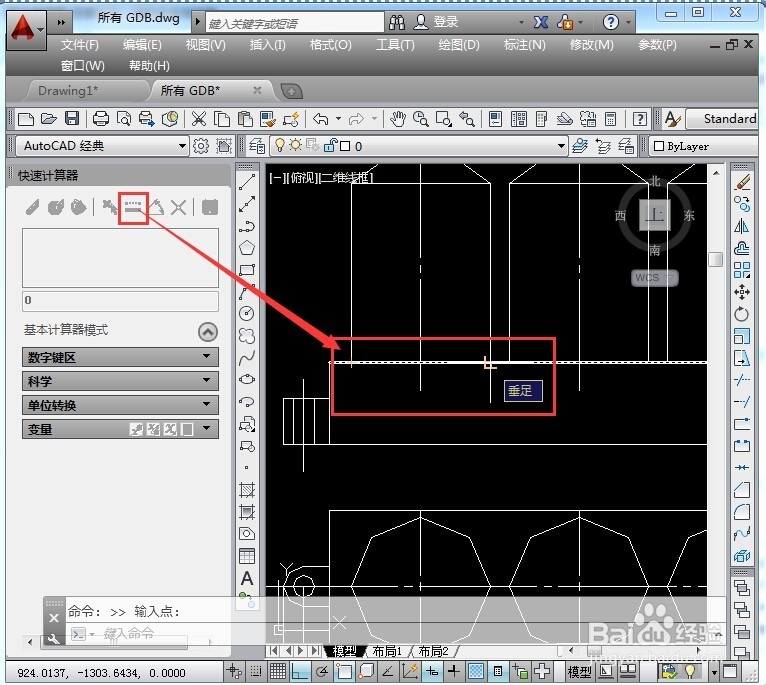Select the Circle drawing tool
This screenshot has width=766, height=685.
click(x=247, y=313)
